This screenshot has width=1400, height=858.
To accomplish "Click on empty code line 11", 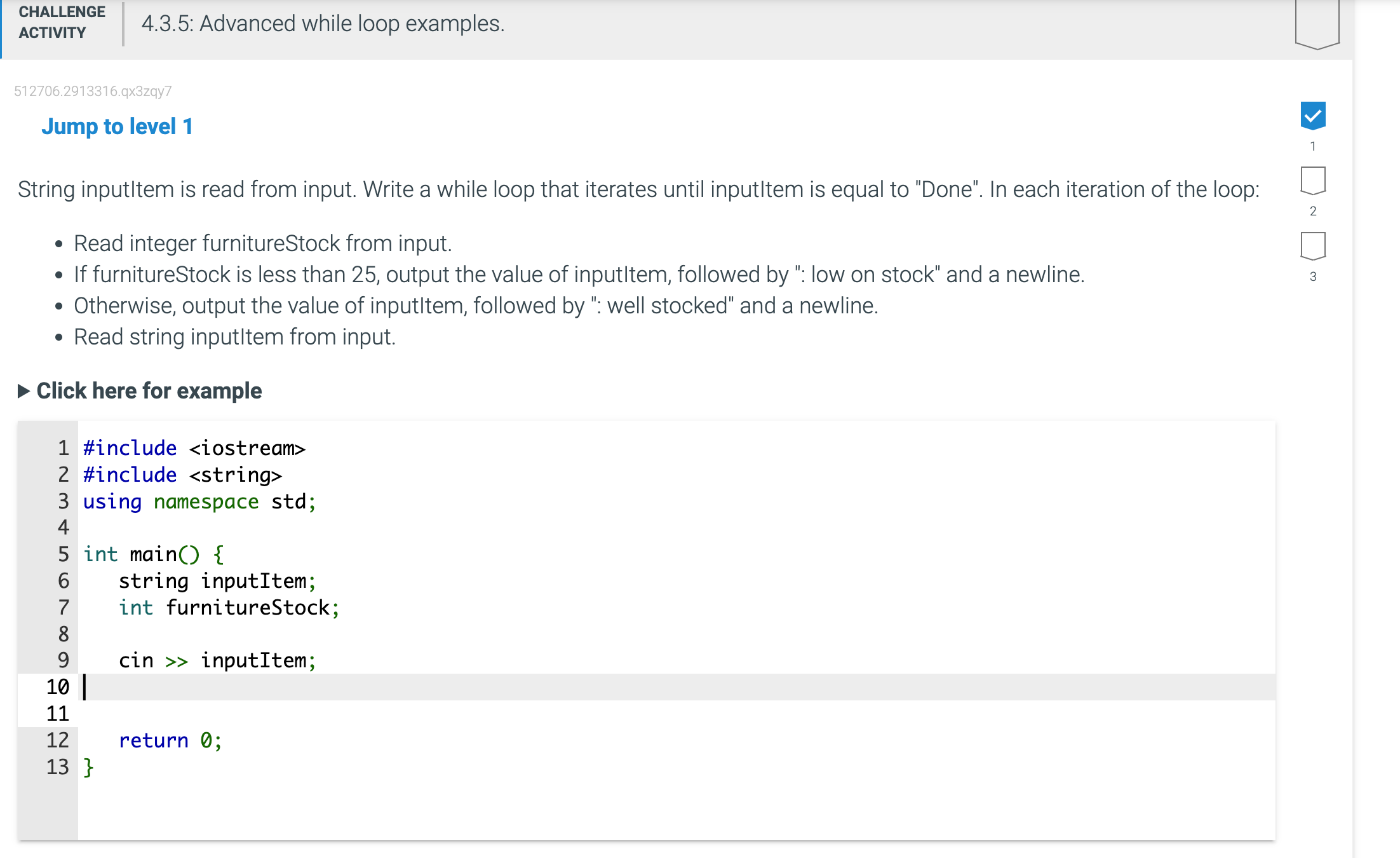I will [676, 714].
